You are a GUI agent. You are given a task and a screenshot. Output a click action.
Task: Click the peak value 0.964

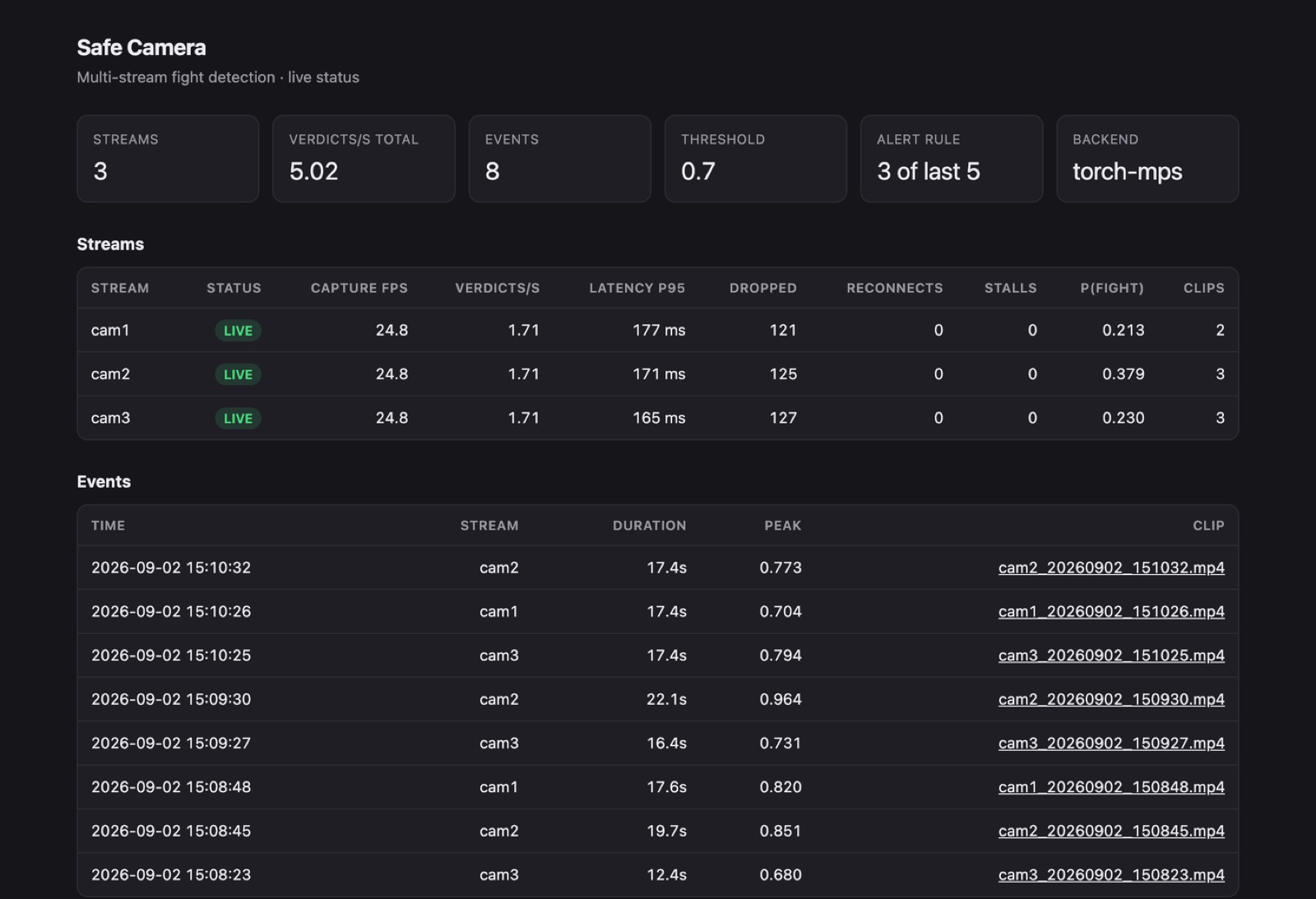point(781,699)
